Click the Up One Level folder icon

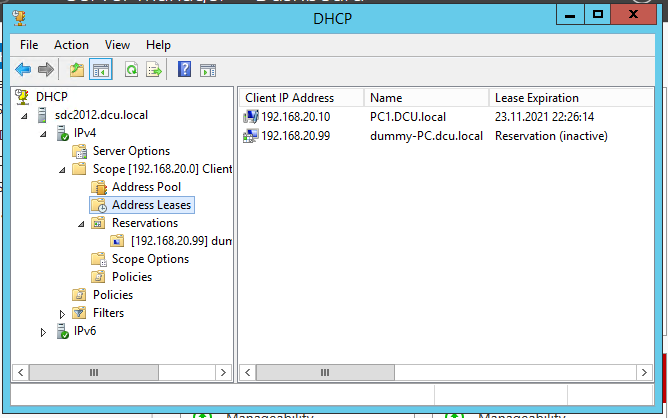pos(77,69)
